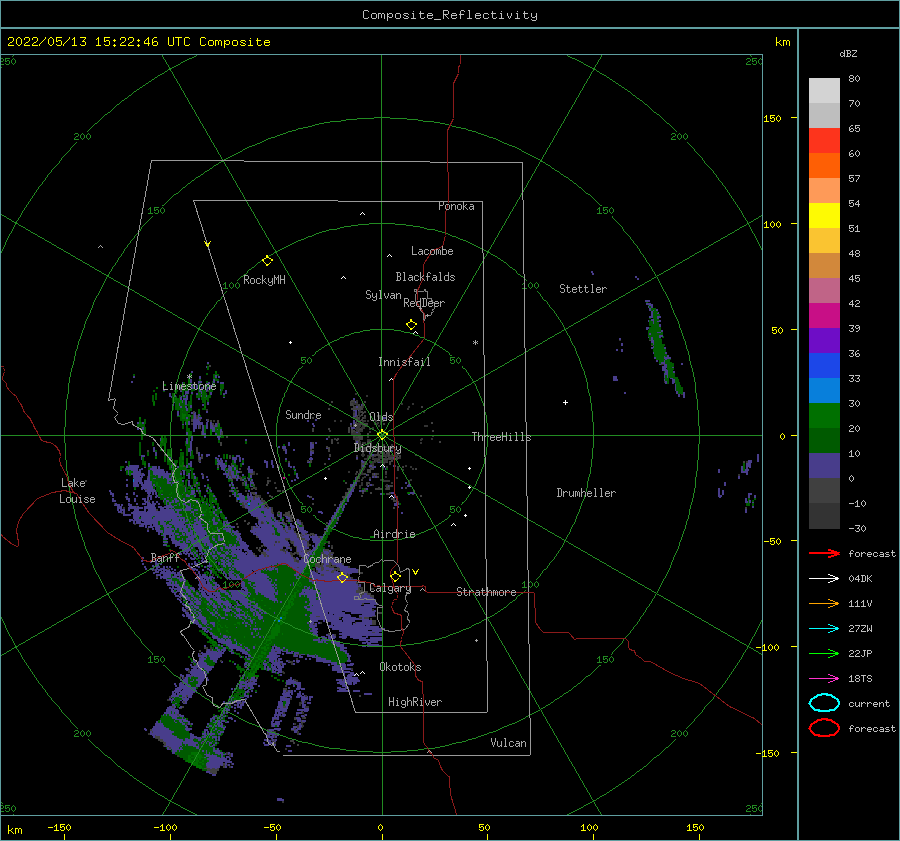
Task: Click the cyan 27ZW arrow in legend
Action: coord(824,628)
